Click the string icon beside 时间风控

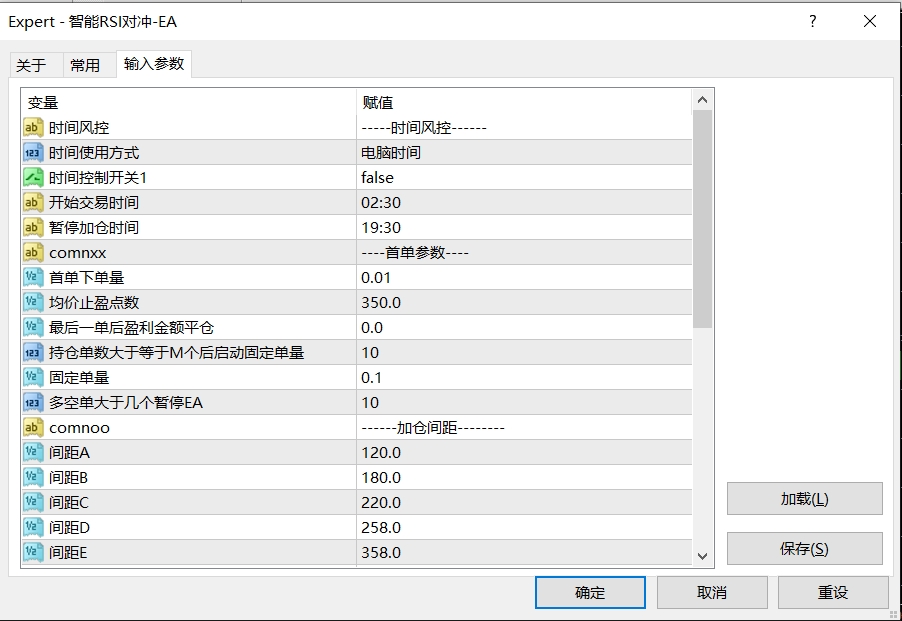pos(33,128)
